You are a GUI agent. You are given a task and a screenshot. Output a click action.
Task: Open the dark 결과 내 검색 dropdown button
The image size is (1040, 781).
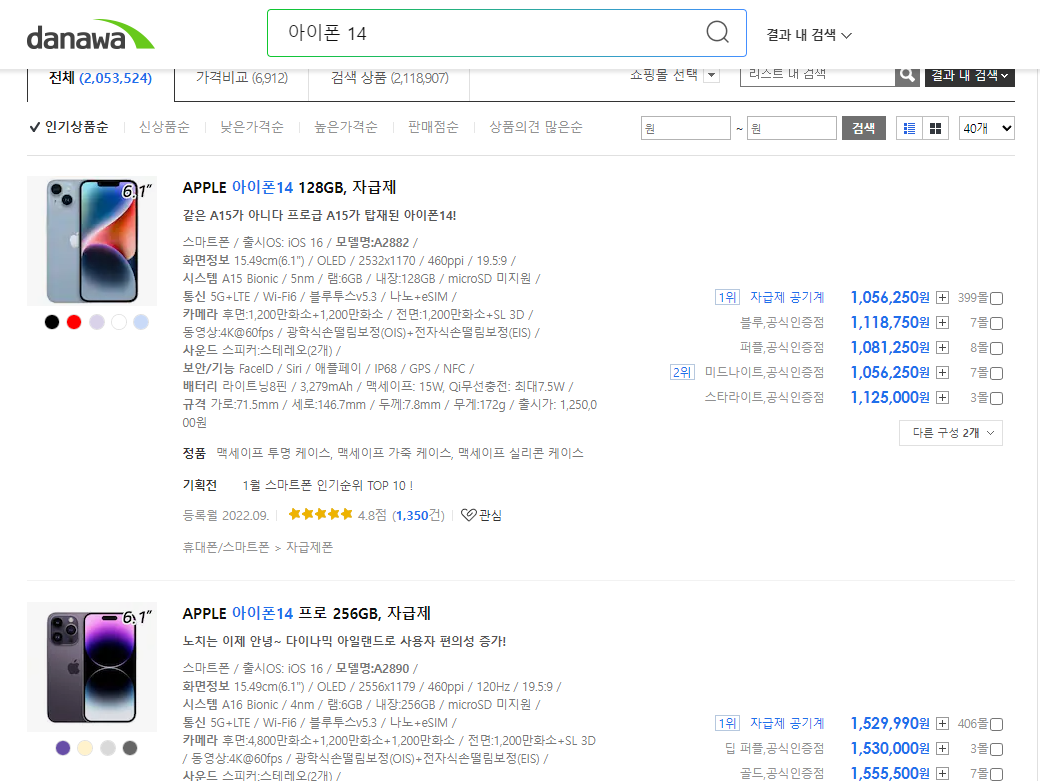[x=969, y=76]
